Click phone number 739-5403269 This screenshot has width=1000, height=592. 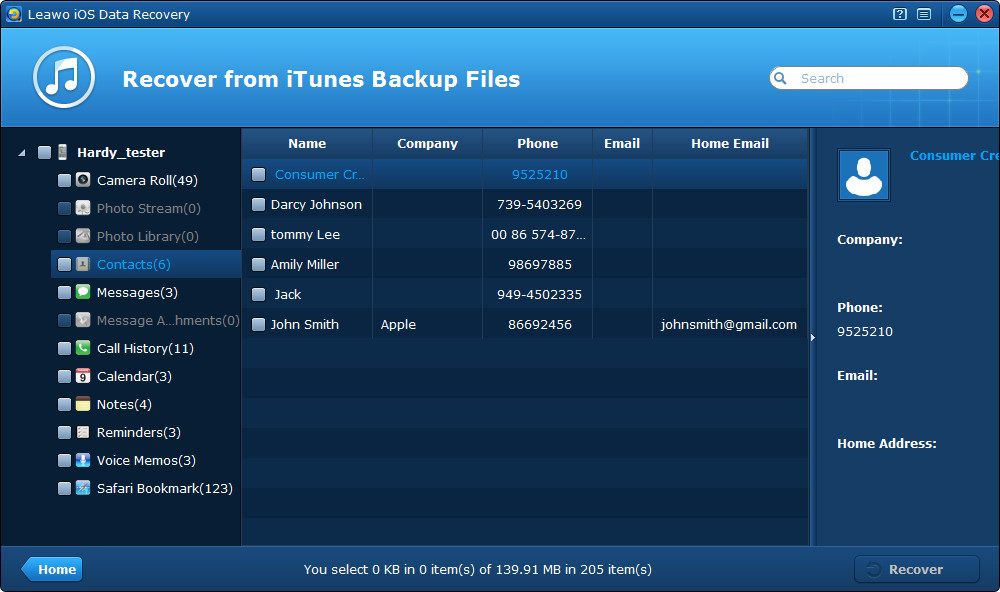click(540, 204)
